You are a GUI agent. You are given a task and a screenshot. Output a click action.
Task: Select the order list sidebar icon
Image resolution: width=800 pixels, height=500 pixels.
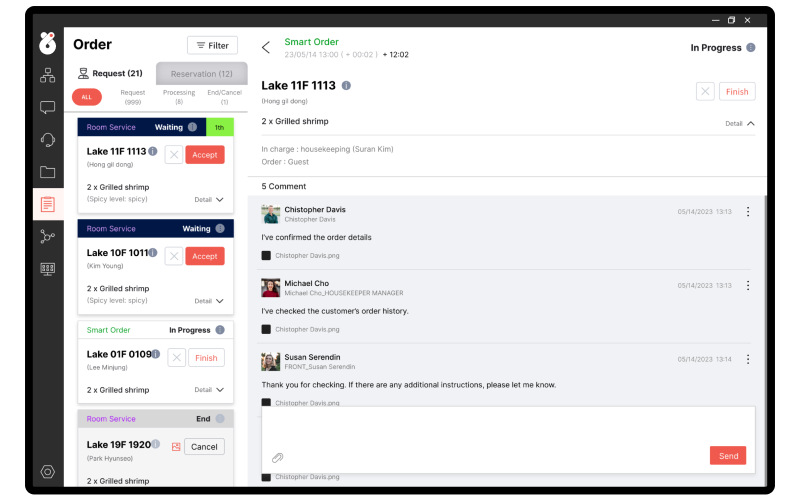[47, 204]
